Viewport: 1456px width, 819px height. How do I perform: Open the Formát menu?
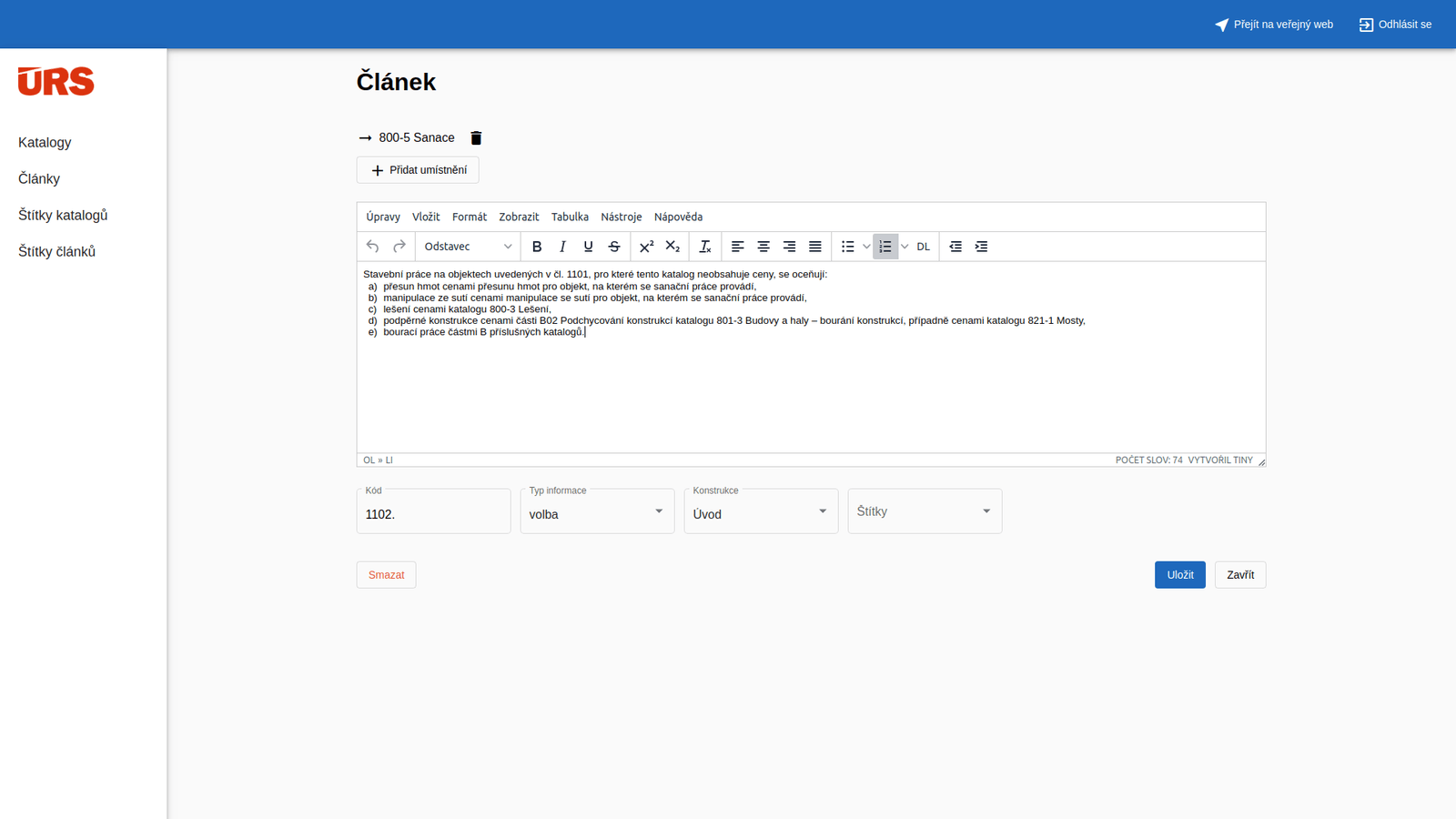470,217
